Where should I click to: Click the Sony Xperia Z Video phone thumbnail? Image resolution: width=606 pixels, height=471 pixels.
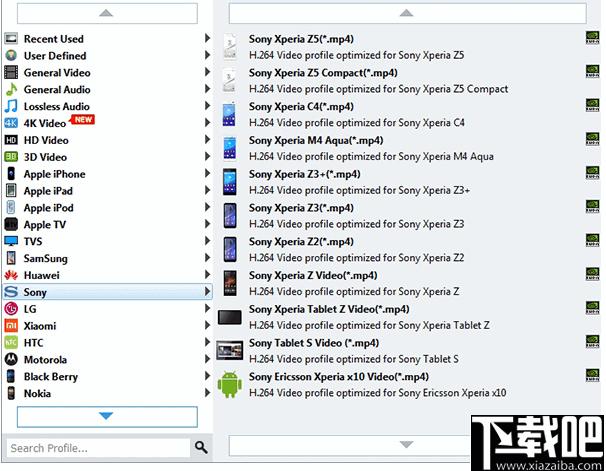coord(230,283)
